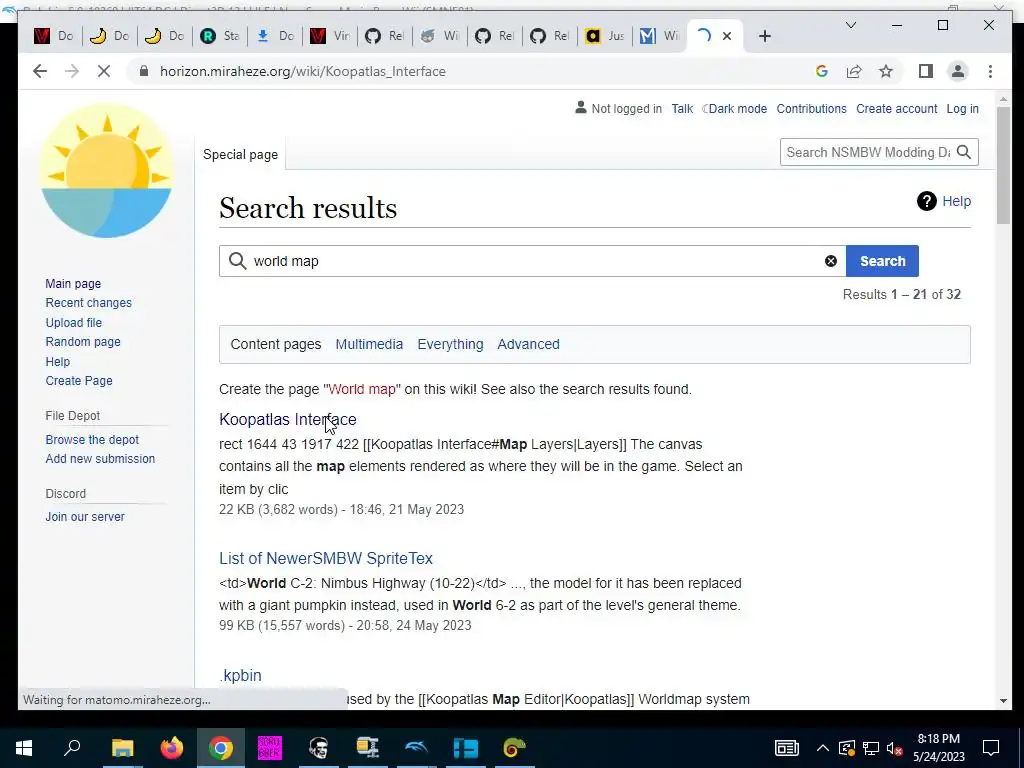Open Advanced search options
1024x768 pixels.
point(528,344)
